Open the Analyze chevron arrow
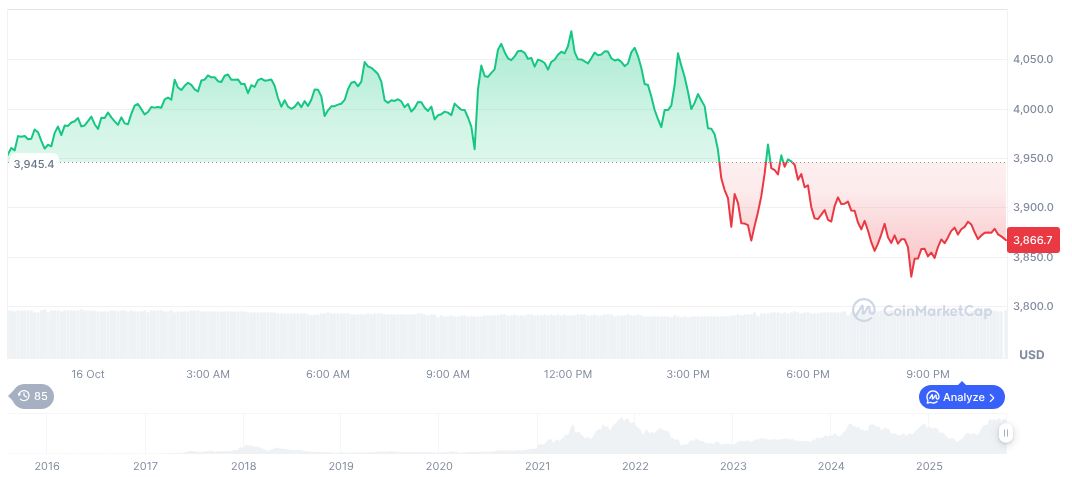Image resolution: width=1072 pixels, height=477 pixels. 992,397
